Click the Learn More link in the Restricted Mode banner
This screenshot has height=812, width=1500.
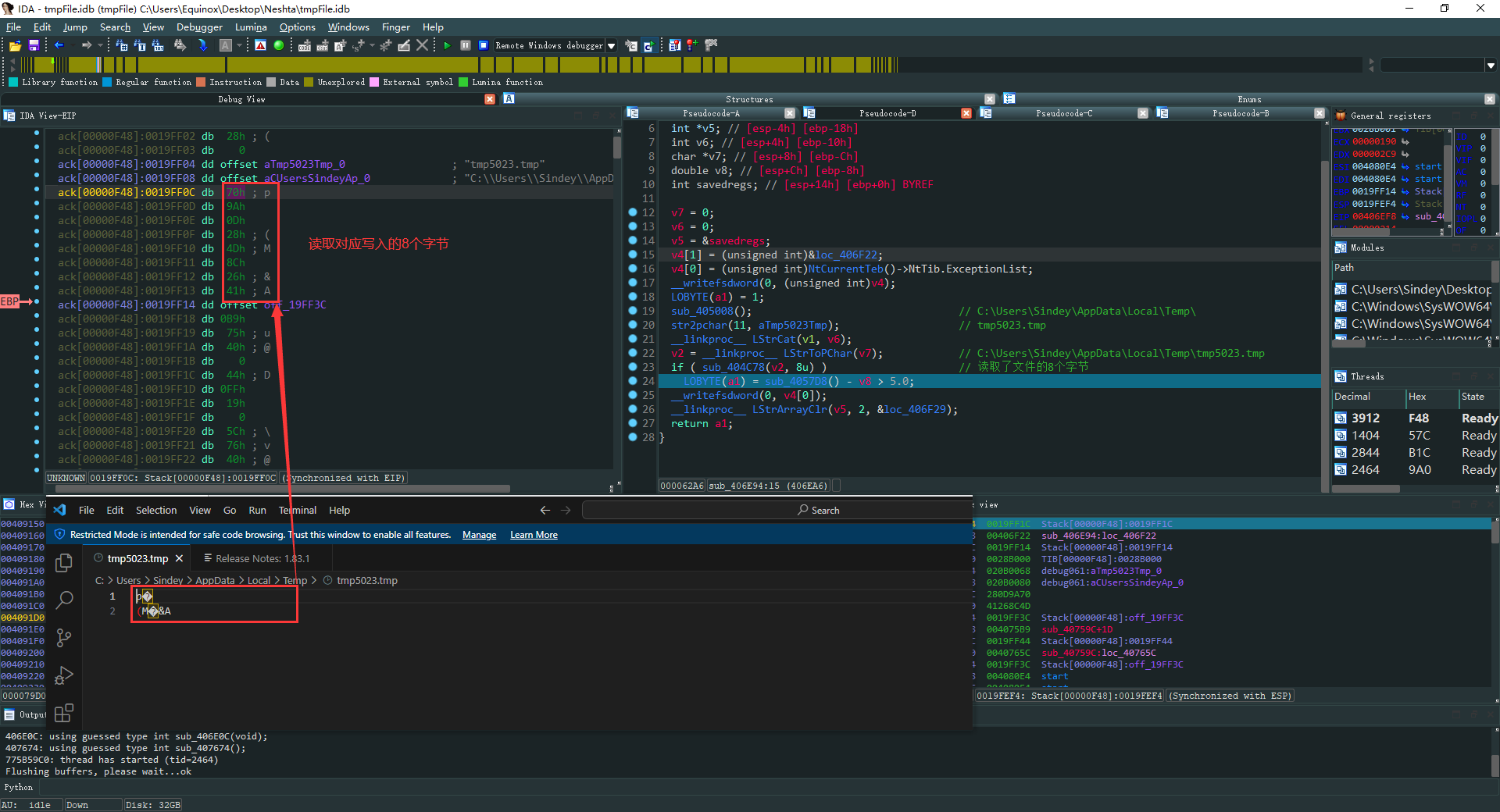click(534, 535)
